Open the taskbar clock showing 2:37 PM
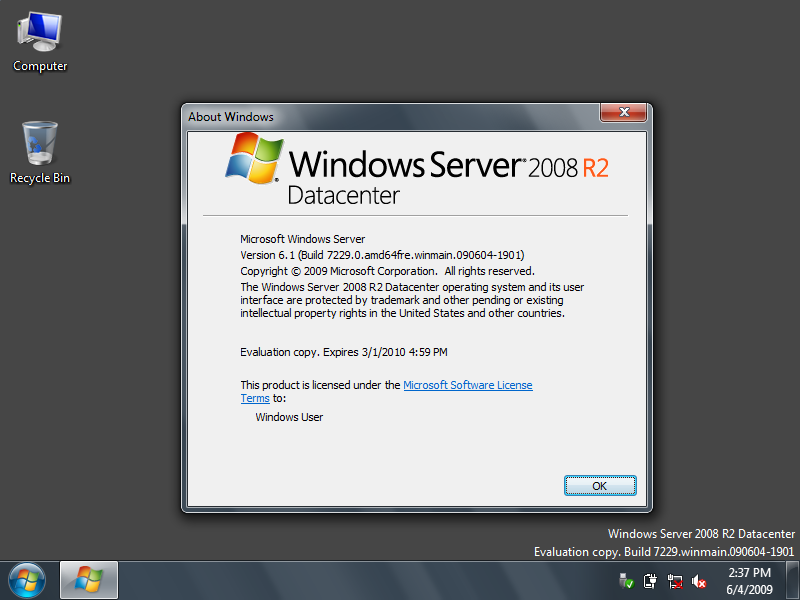This screenshot has height=600, width=800. pyautogui.click(x=749, y=572)
